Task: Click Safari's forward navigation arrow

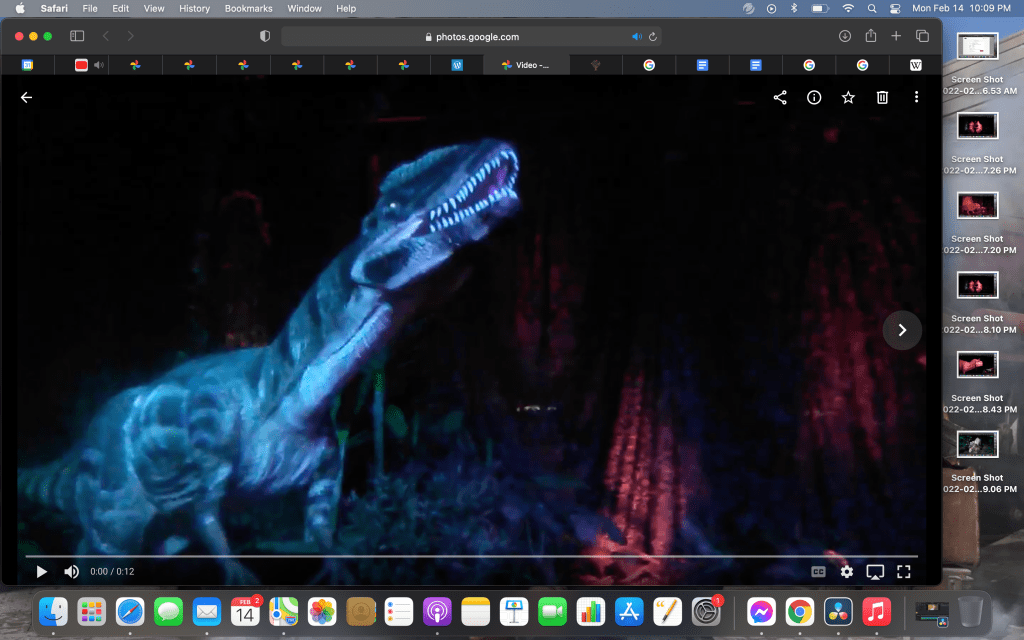Action: [x=131, y=36]
